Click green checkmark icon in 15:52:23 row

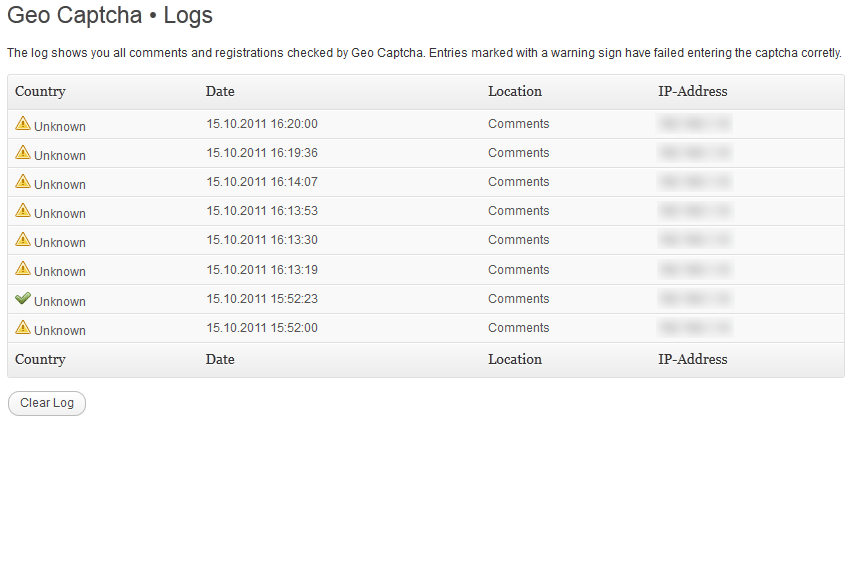[x=23, y=297]
